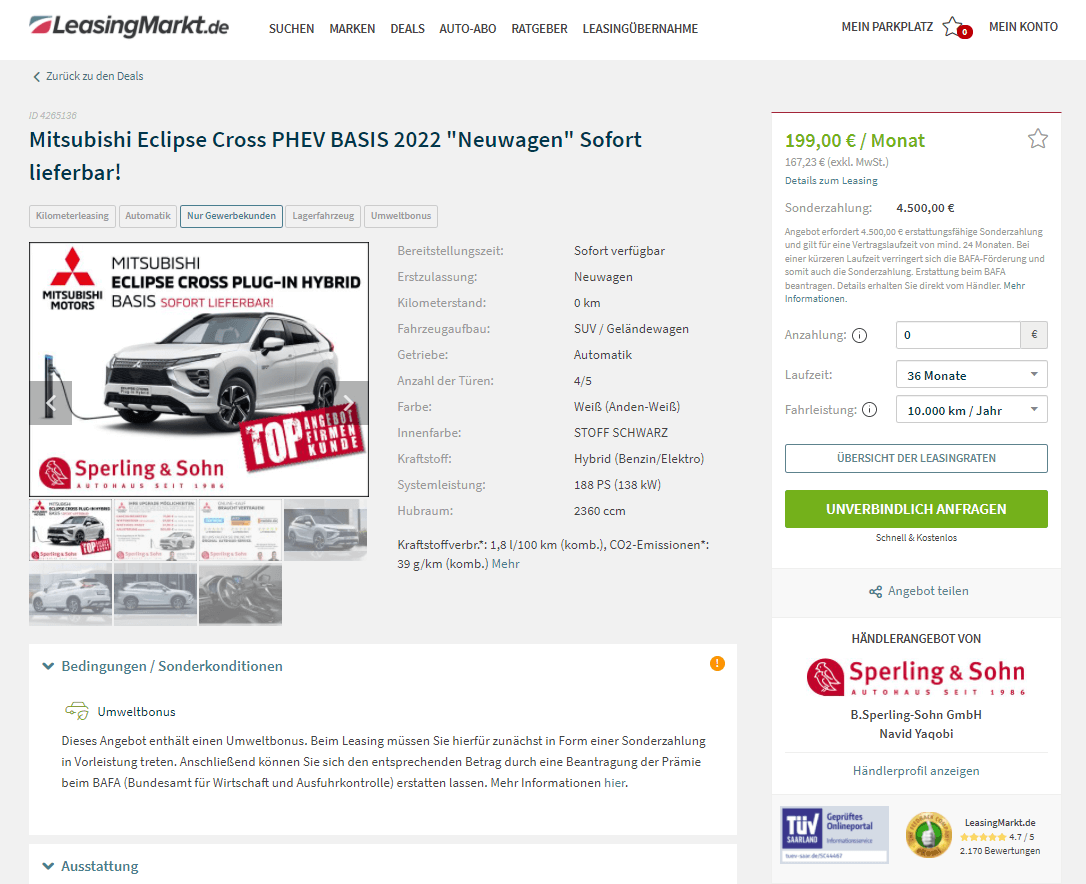
Task: Click the 'hier' BAFA info link
Action: (614, 783)
